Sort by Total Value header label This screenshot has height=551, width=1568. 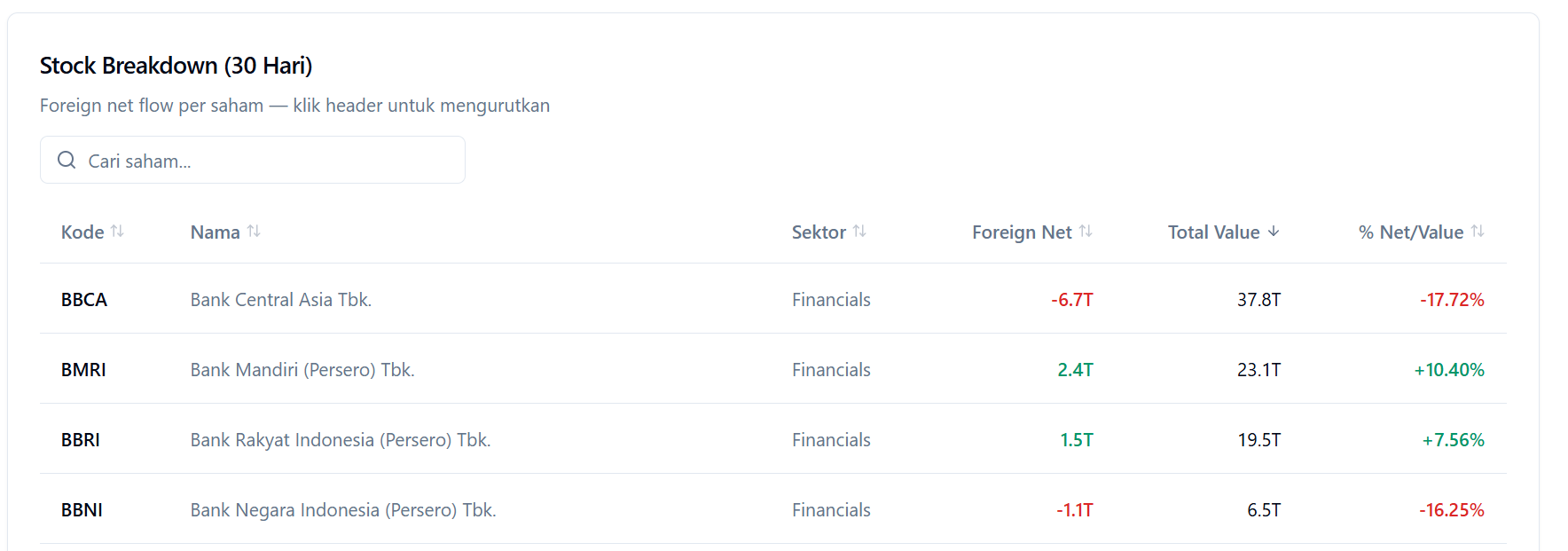point(1213,232)
